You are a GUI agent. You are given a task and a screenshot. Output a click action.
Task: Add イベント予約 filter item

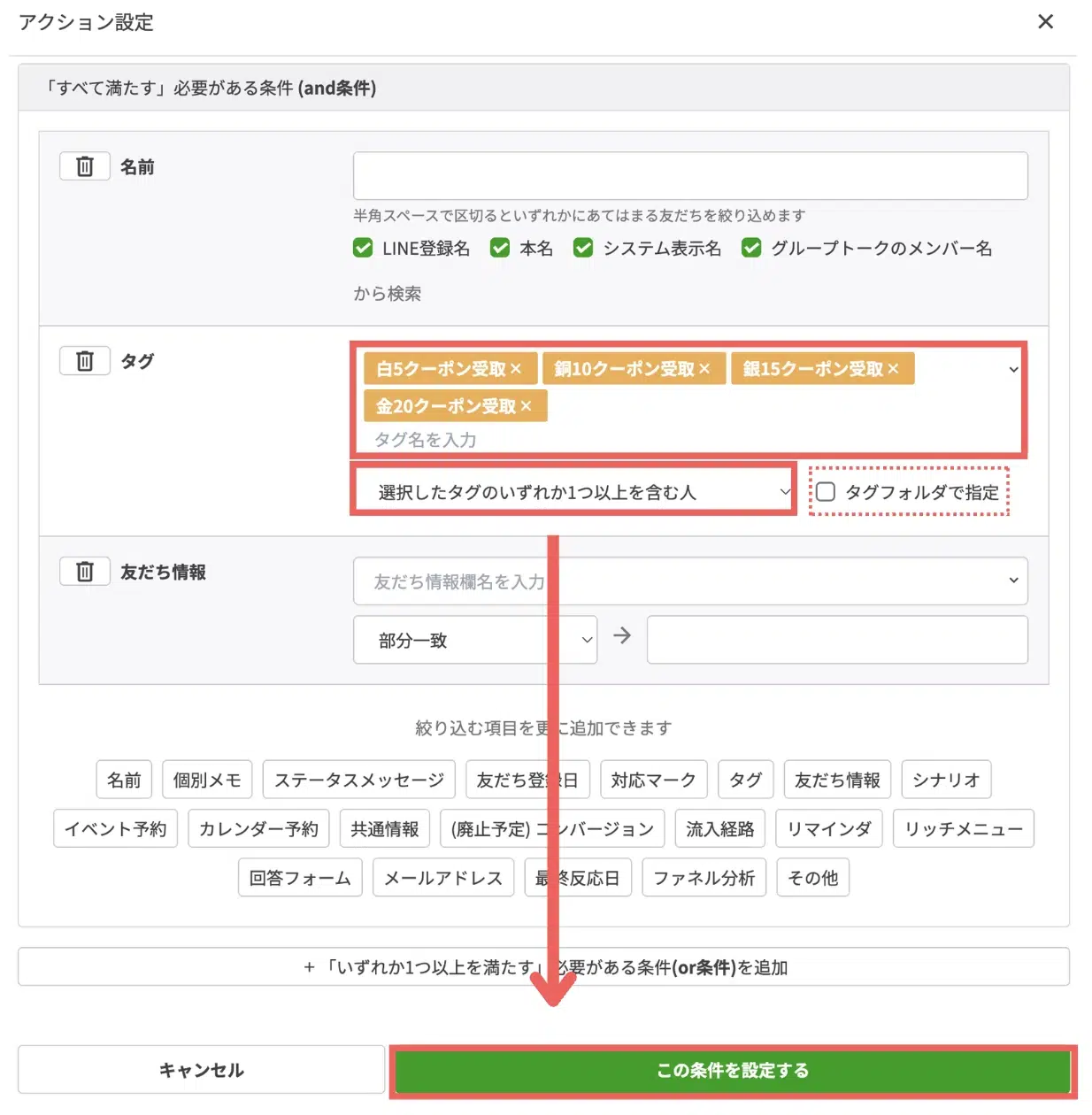(115, 828)
